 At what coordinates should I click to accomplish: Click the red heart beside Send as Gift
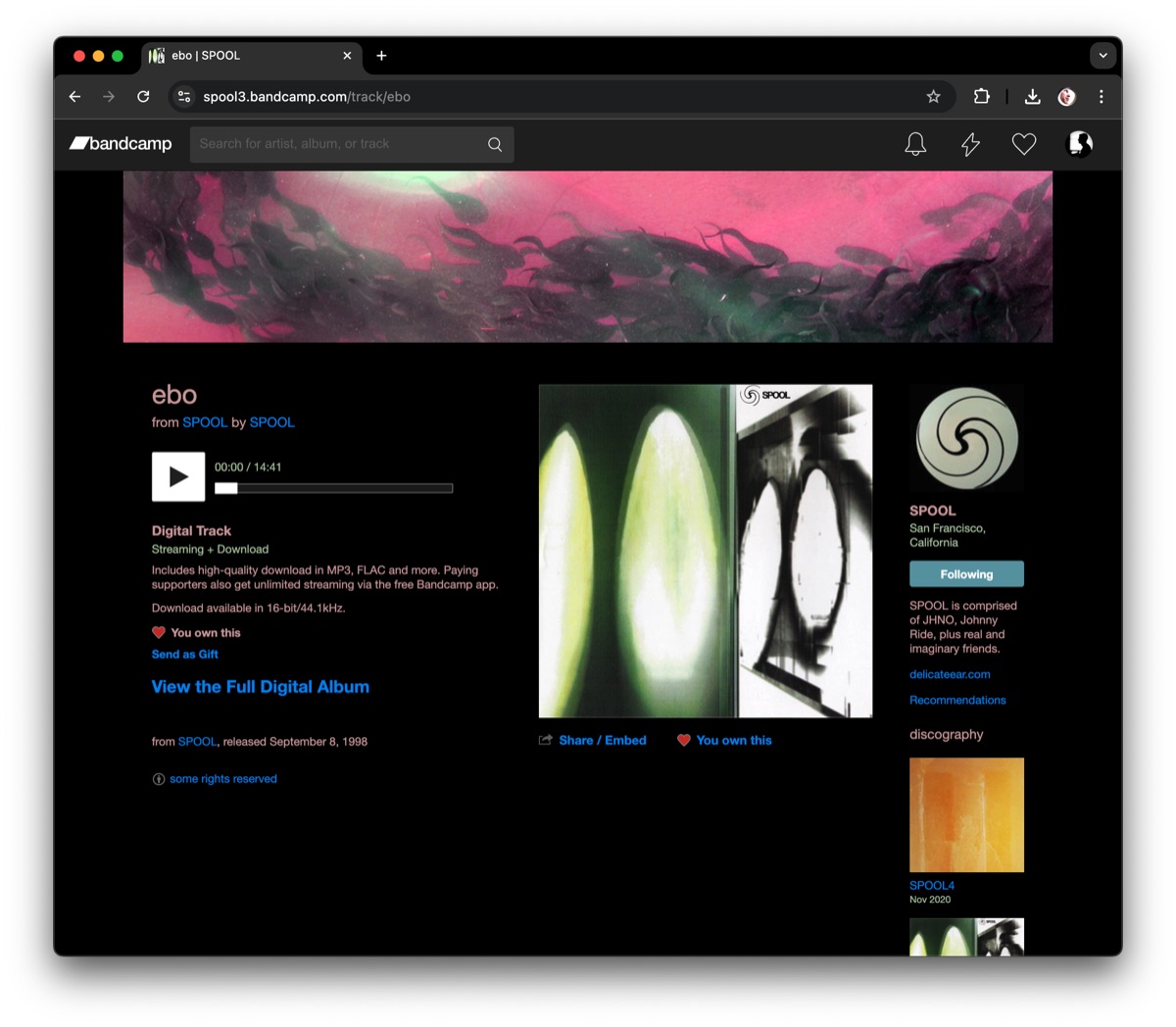(159, 632)
